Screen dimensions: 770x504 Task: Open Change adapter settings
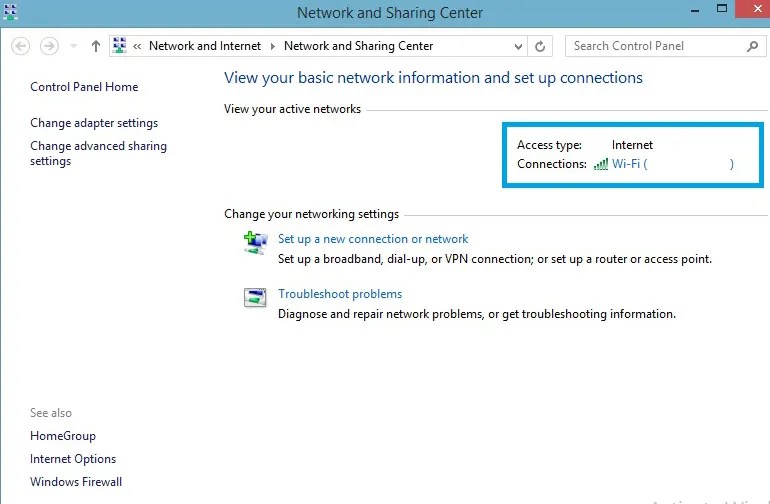(x=94, y=123)
